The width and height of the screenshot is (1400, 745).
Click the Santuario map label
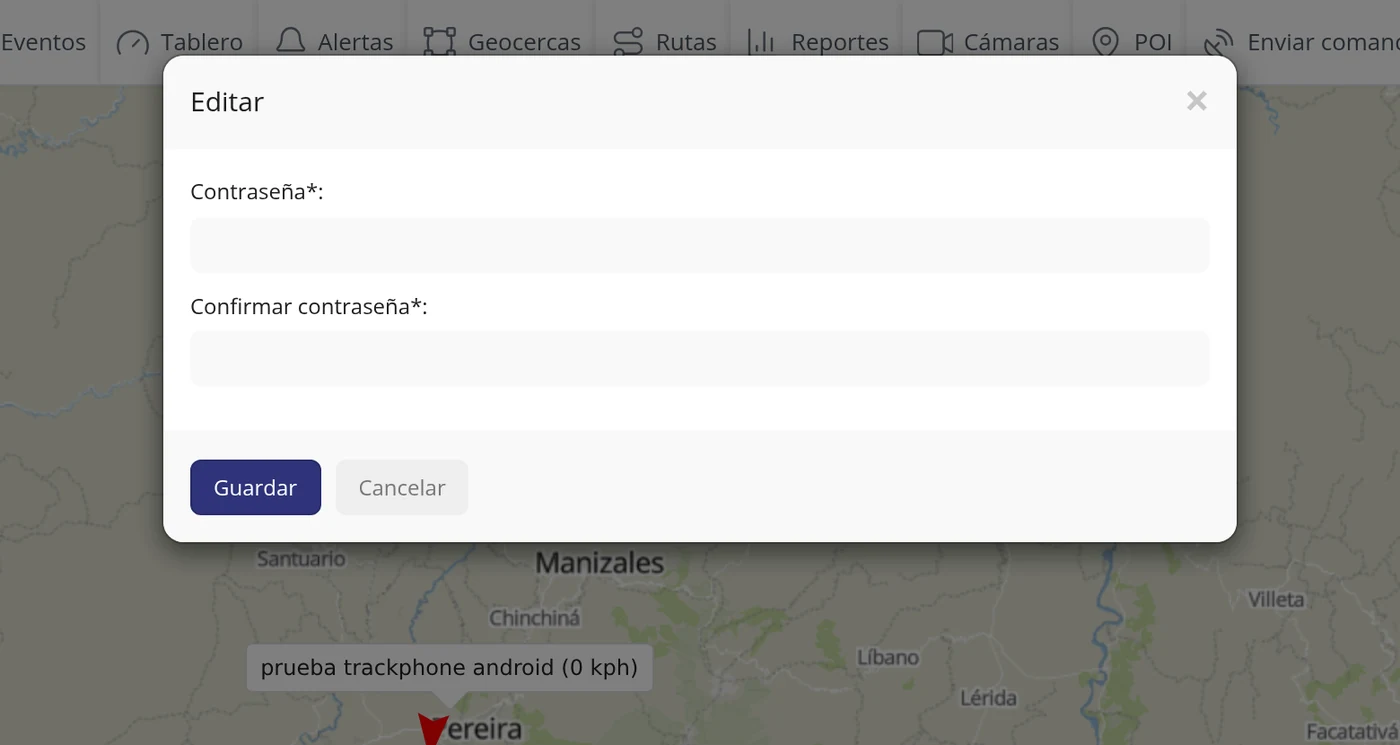(x=301, y=559)
